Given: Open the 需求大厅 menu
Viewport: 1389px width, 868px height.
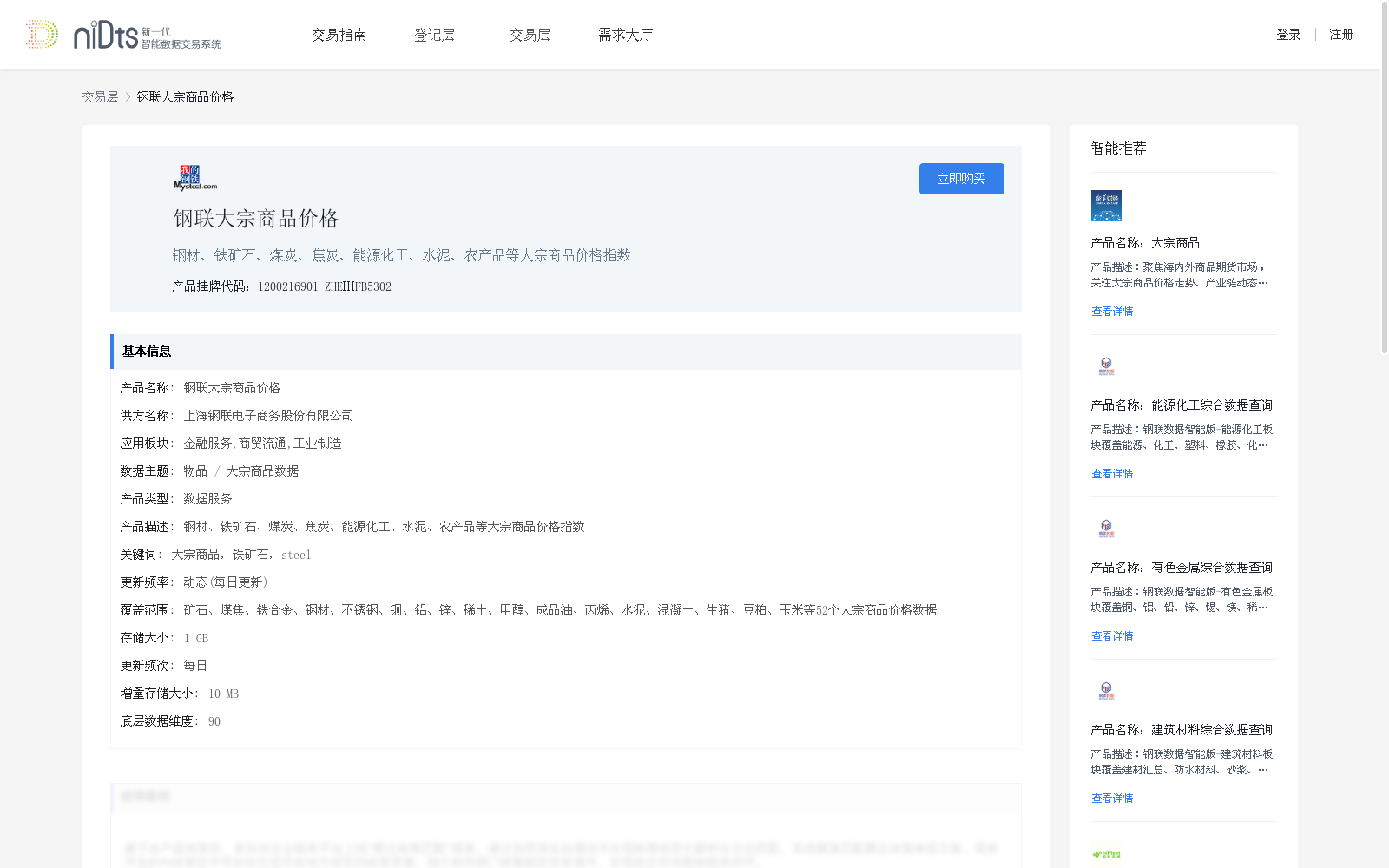Looking at the screenshot, I should (625, 35).
